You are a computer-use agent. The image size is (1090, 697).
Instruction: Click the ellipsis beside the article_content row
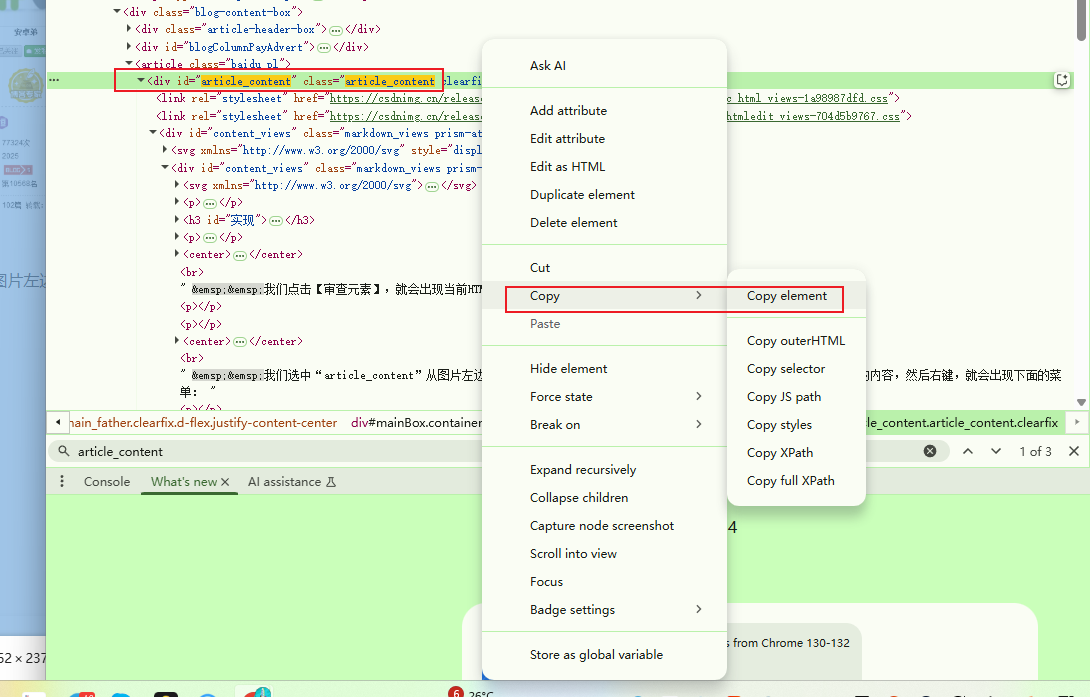(54, 81)
